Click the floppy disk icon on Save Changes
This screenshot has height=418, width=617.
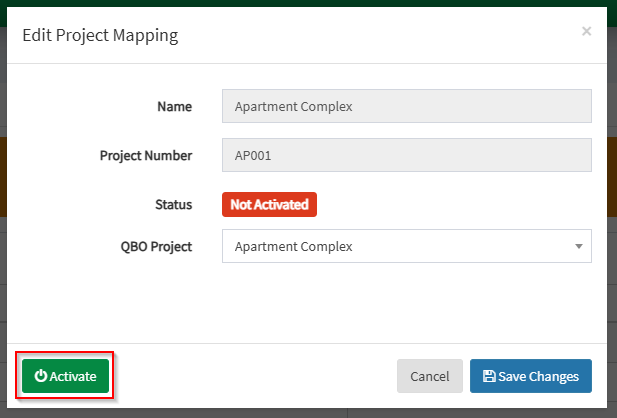point(489,377)
